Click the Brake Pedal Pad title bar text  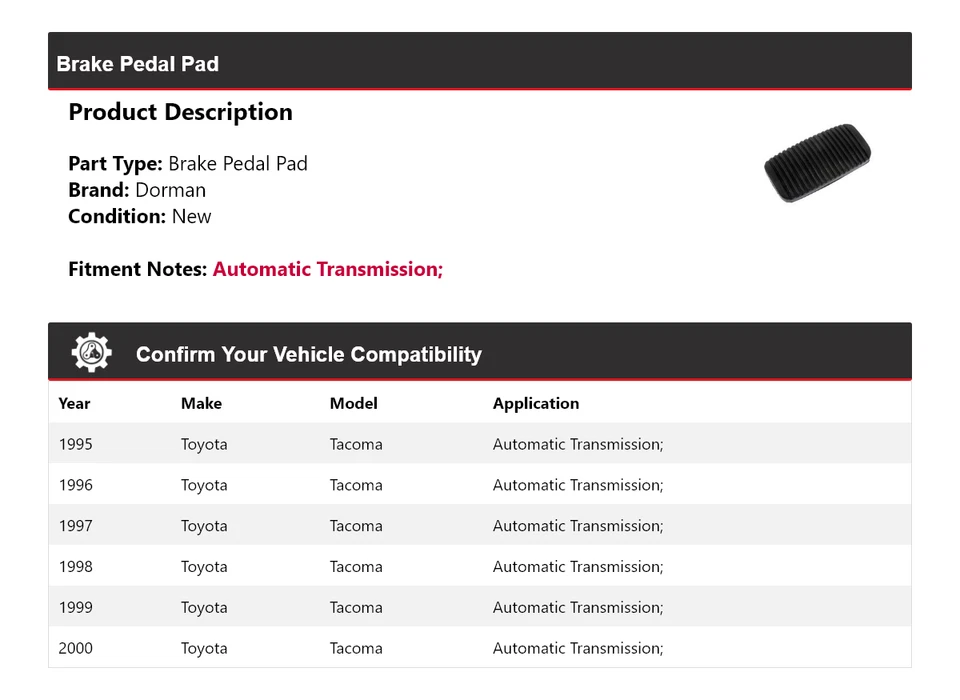point(138,64)
